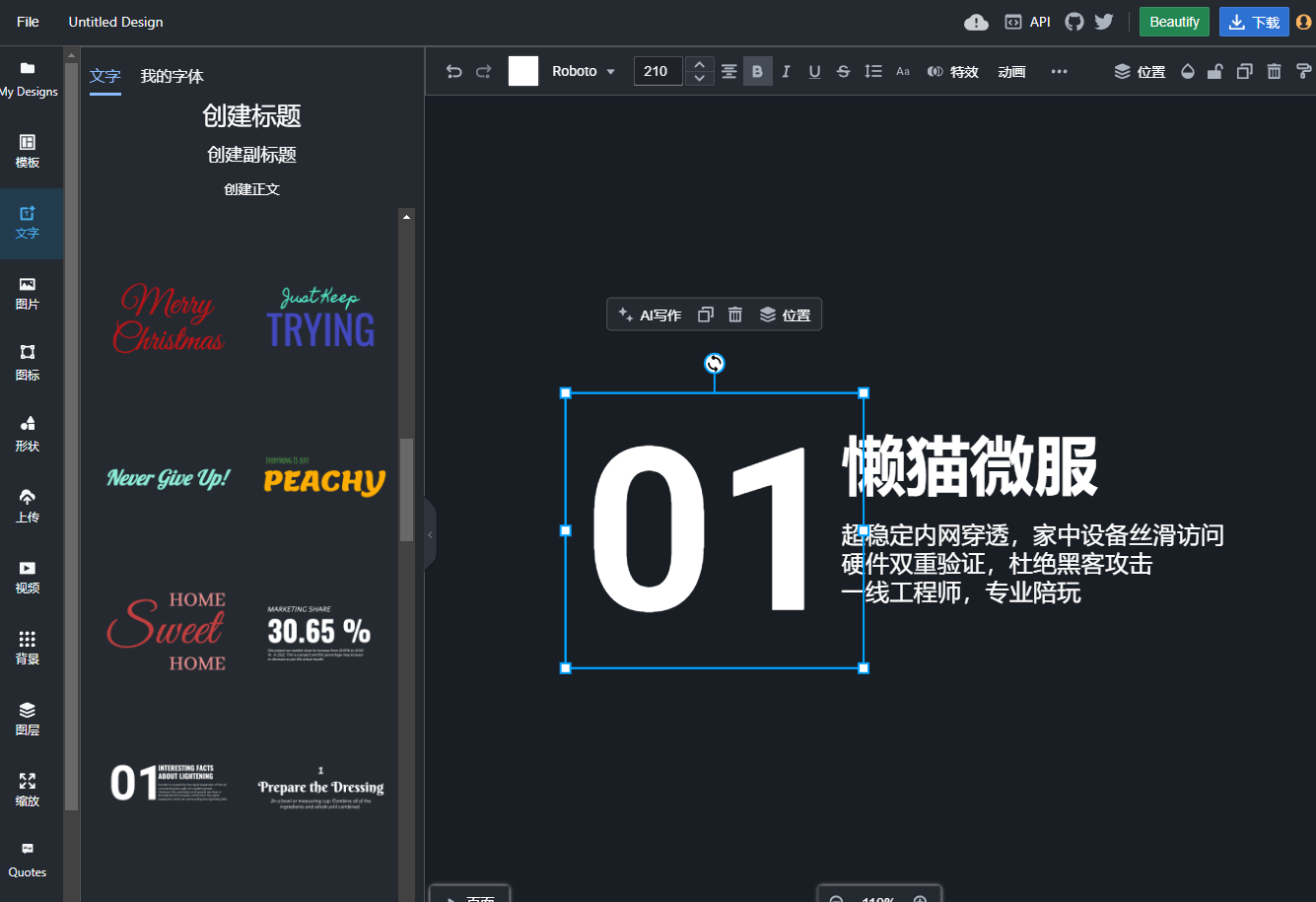The image size is (1316, 902).
Task: Redo the last action
Action: pos(484,71)
